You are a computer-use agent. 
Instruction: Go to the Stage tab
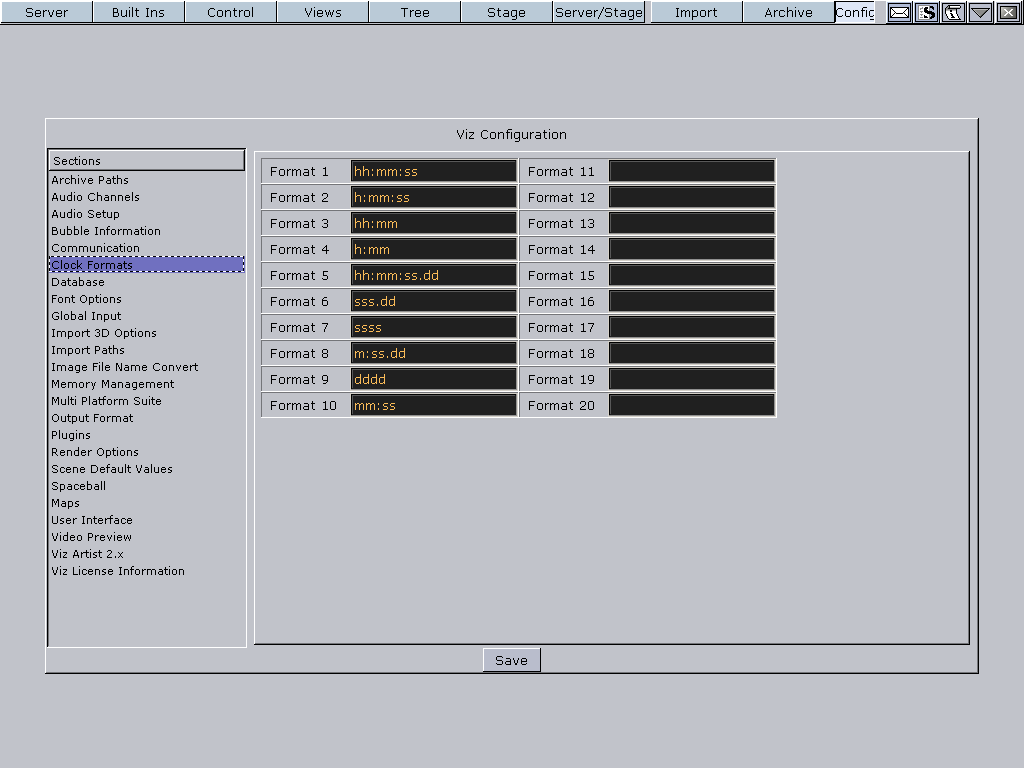tap(506, 12)
